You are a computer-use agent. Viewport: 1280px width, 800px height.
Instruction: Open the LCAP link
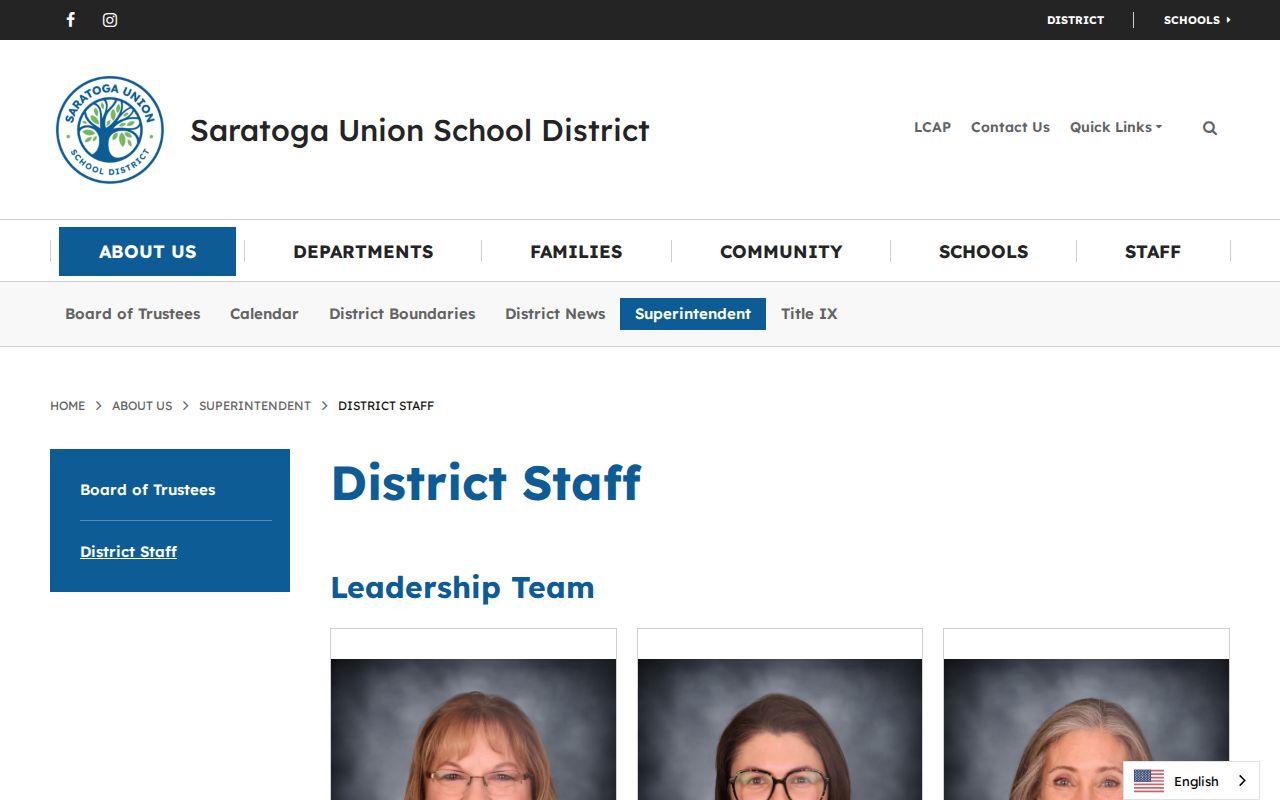pos(932,127)
